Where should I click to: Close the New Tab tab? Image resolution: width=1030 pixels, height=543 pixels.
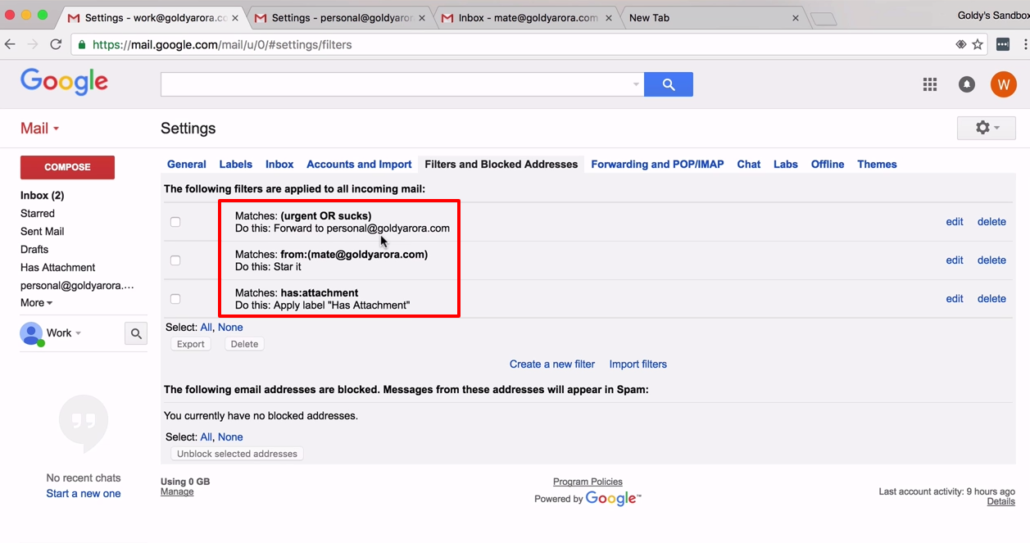795,18
